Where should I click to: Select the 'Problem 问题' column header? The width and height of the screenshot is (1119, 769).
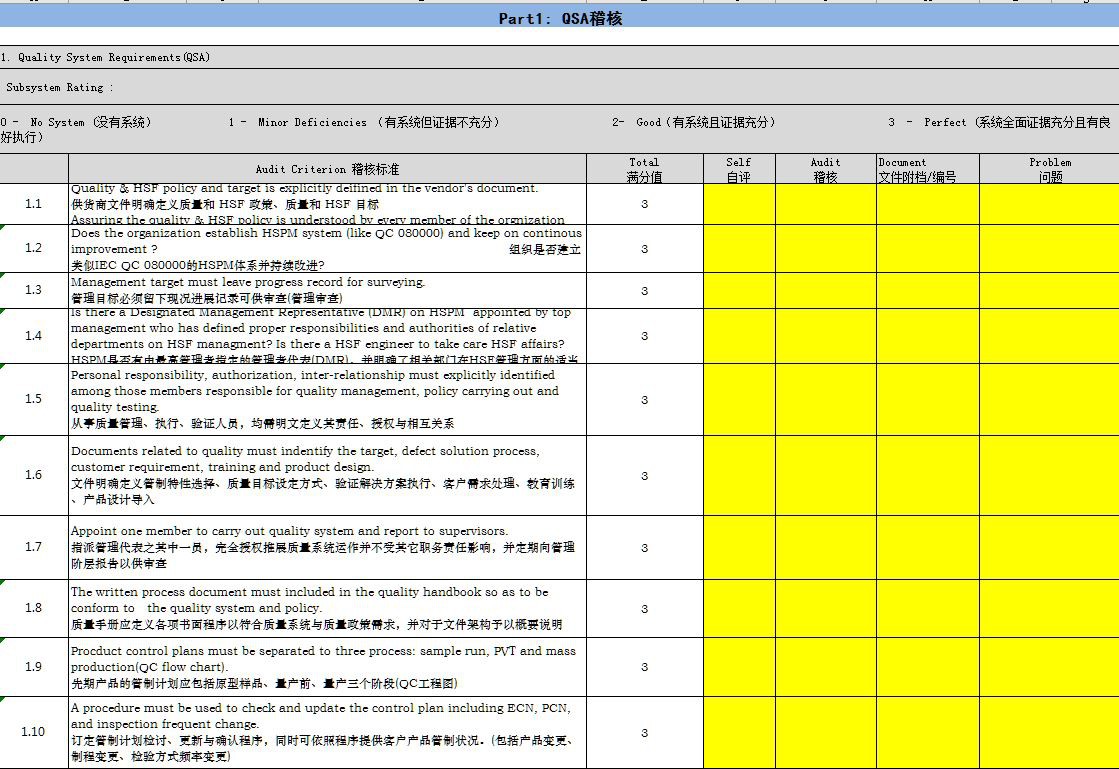point(1049,169)
